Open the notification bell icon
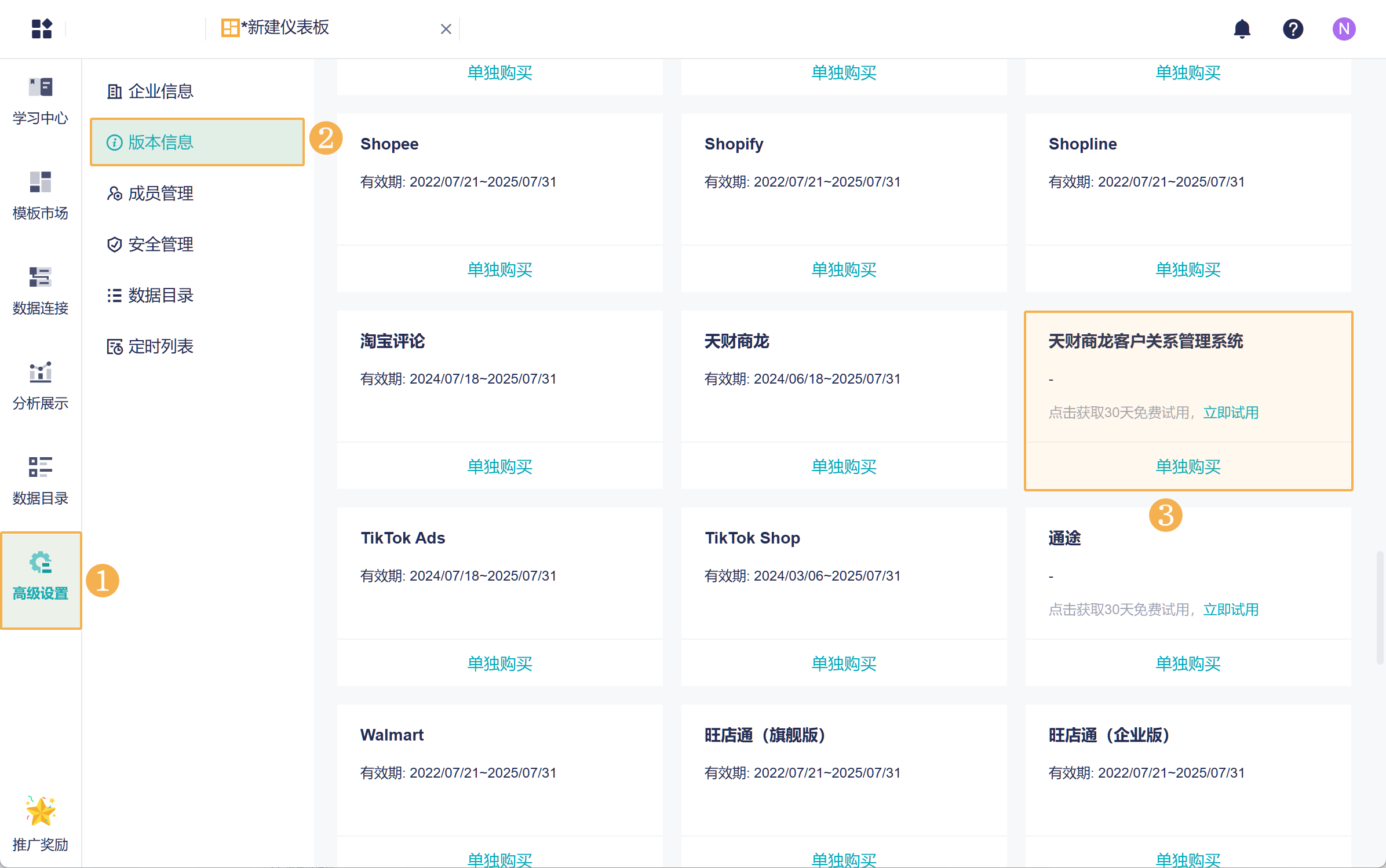Viewport: 1386px width, 868px height. pyautogui.click(x=1242, y=28)
